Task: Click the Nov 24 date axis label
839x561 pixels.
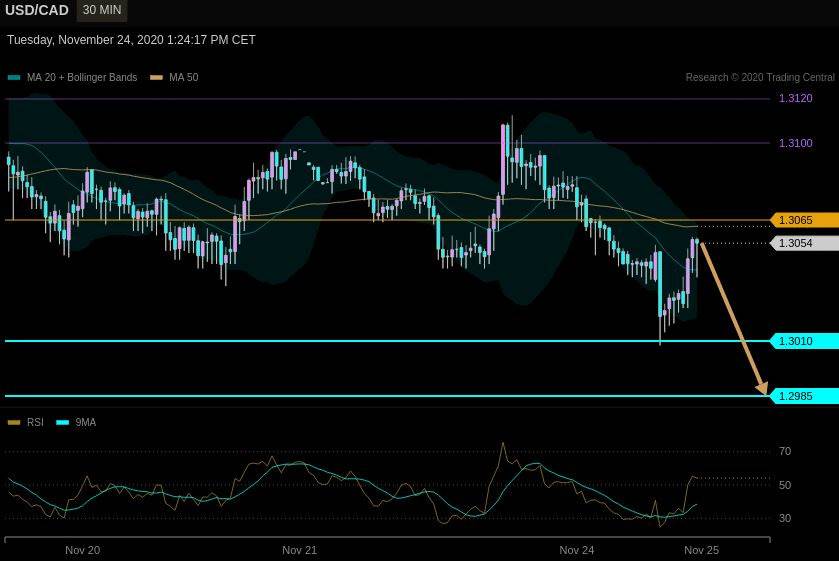Action: [576, 550]
